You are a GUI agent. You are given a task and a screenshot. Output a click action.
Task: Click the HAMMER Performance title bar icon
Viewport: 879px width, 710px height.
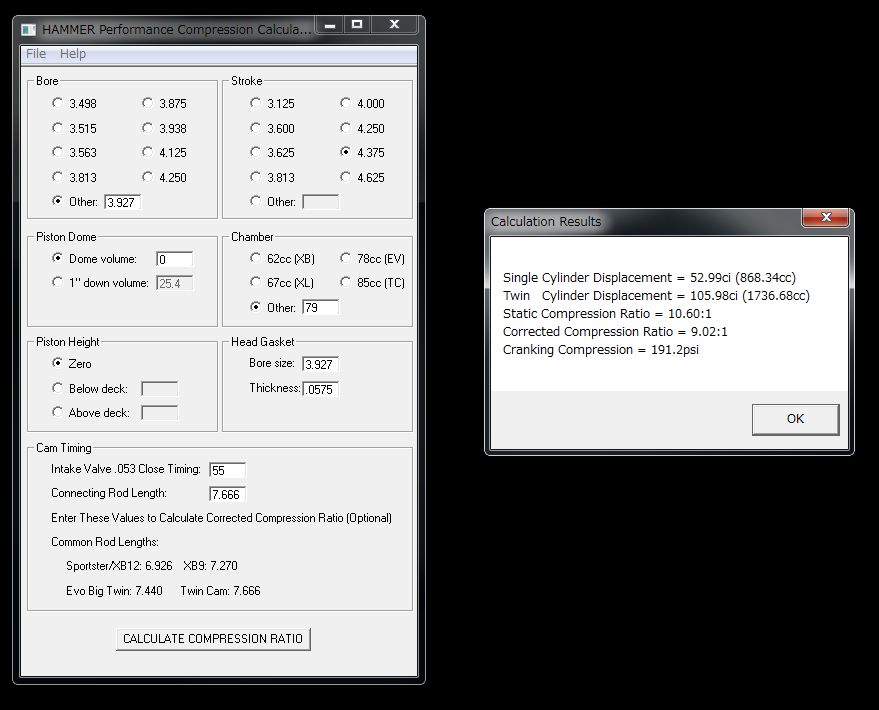[x=29, y=30]
